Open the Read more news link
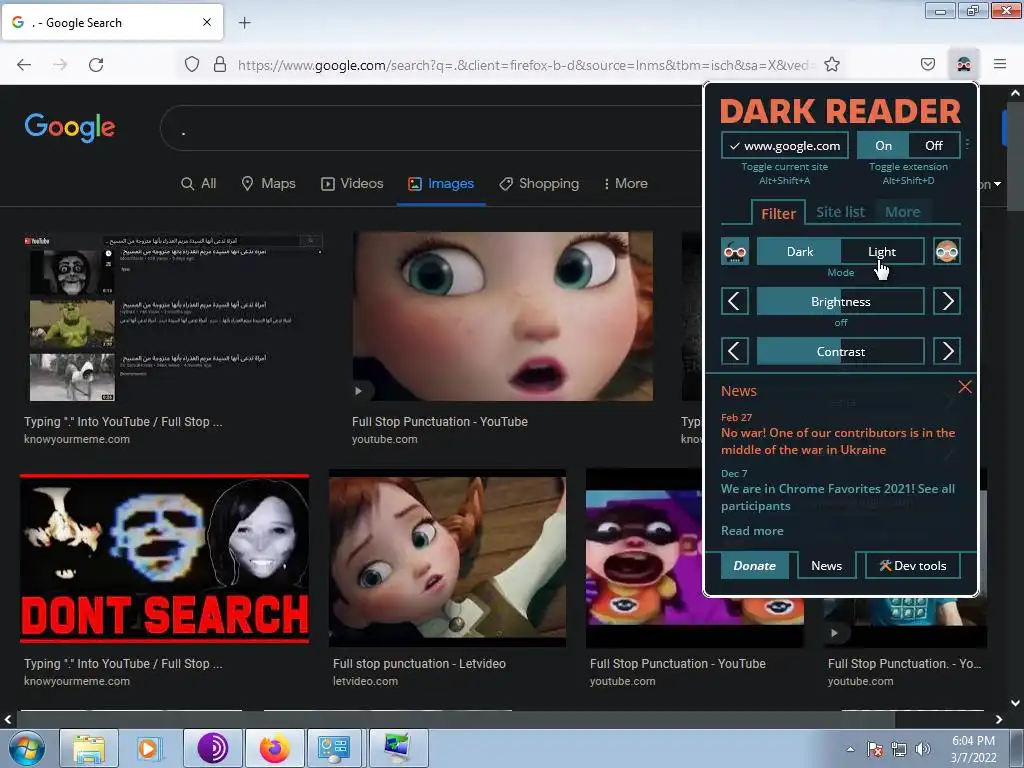Image resolution: width=1024 pixels, height=768 pixels. point(752,531)
